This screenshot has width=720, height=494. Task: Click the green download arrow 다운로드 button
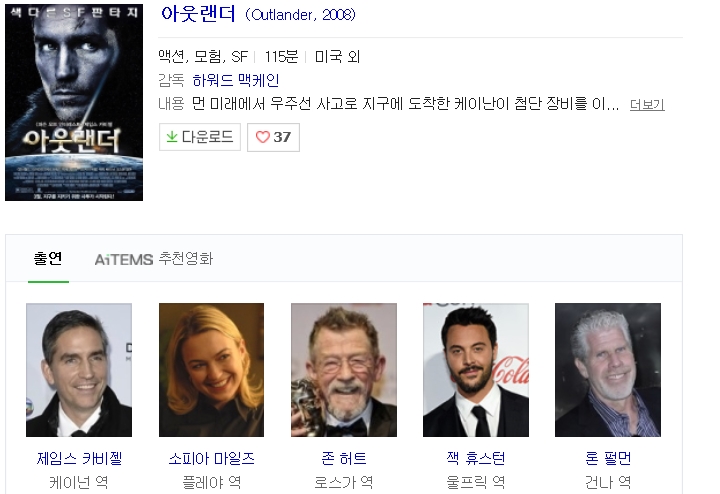point(199,137)
